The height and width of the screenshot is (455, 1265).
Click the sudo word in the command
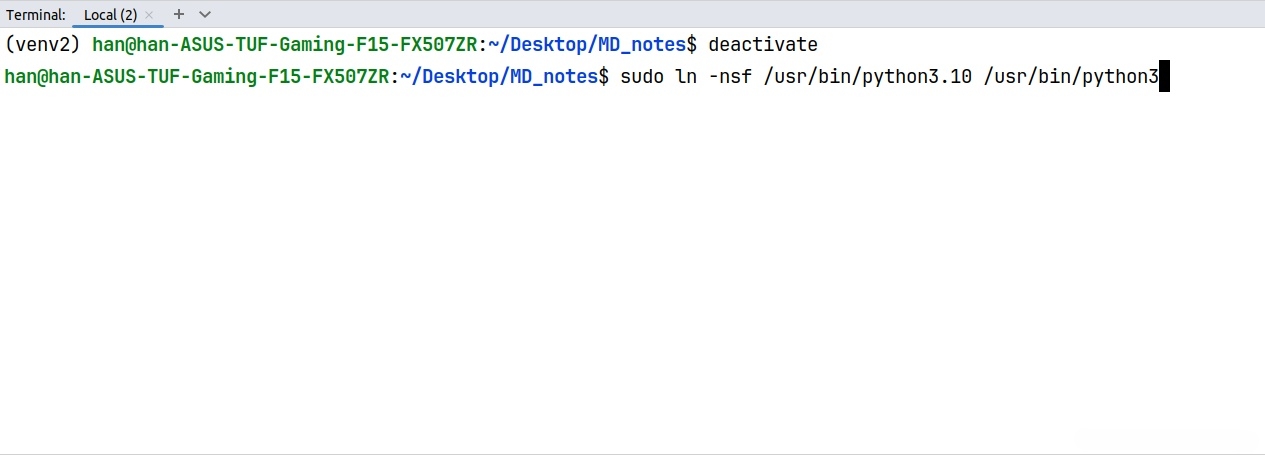[642, 77]
